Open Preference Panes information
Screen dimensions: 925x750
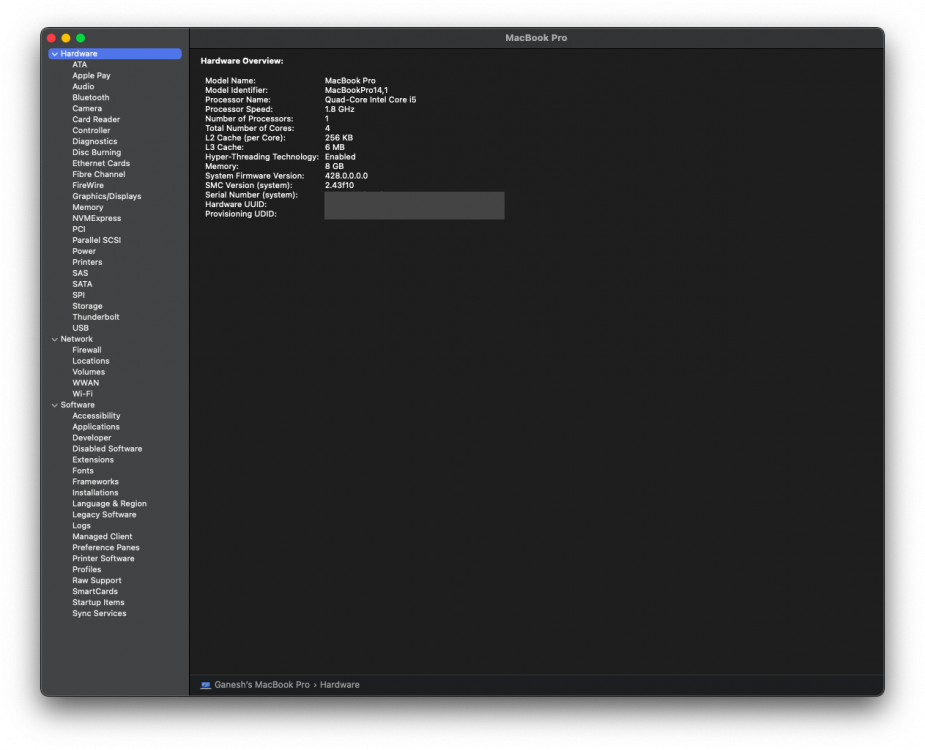106,548
